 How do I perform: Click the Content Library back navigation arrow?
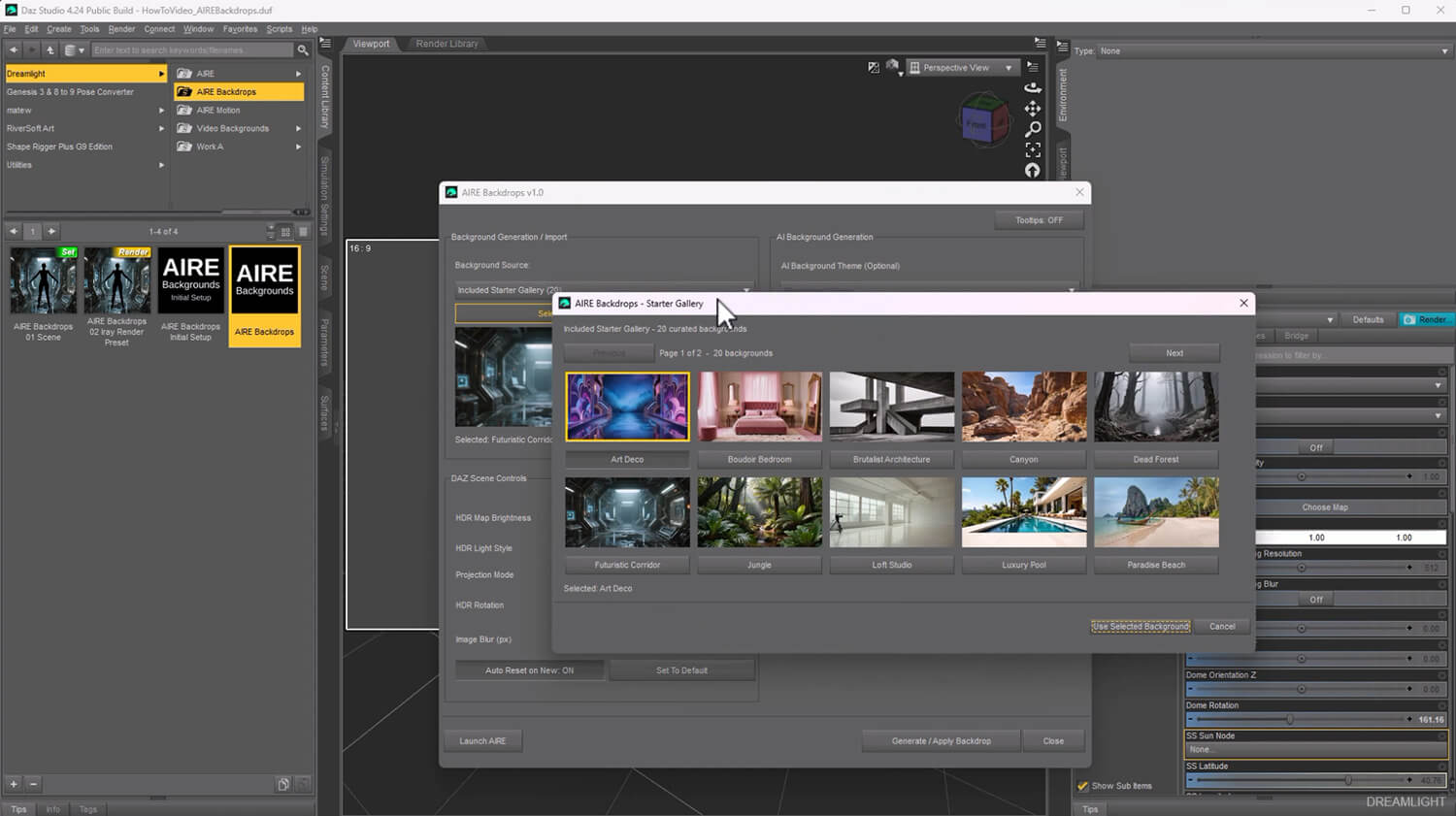click(14, 49)
